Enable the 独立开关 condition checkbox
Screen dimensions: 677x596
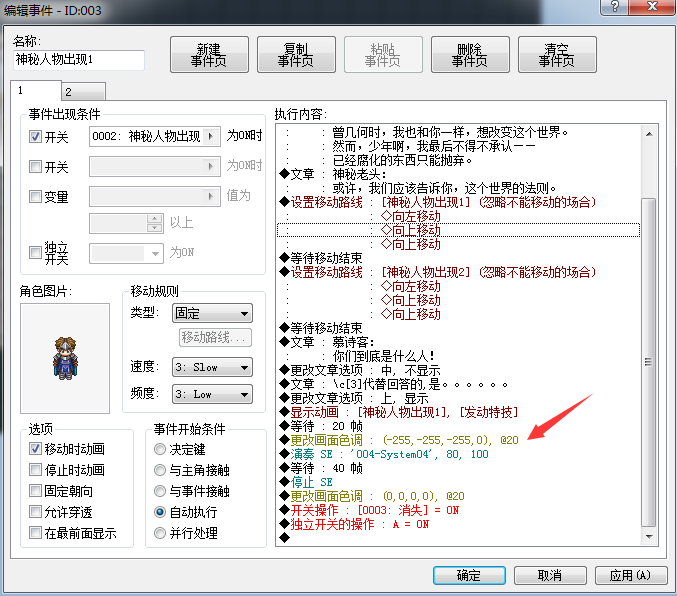tap(35, 252)
